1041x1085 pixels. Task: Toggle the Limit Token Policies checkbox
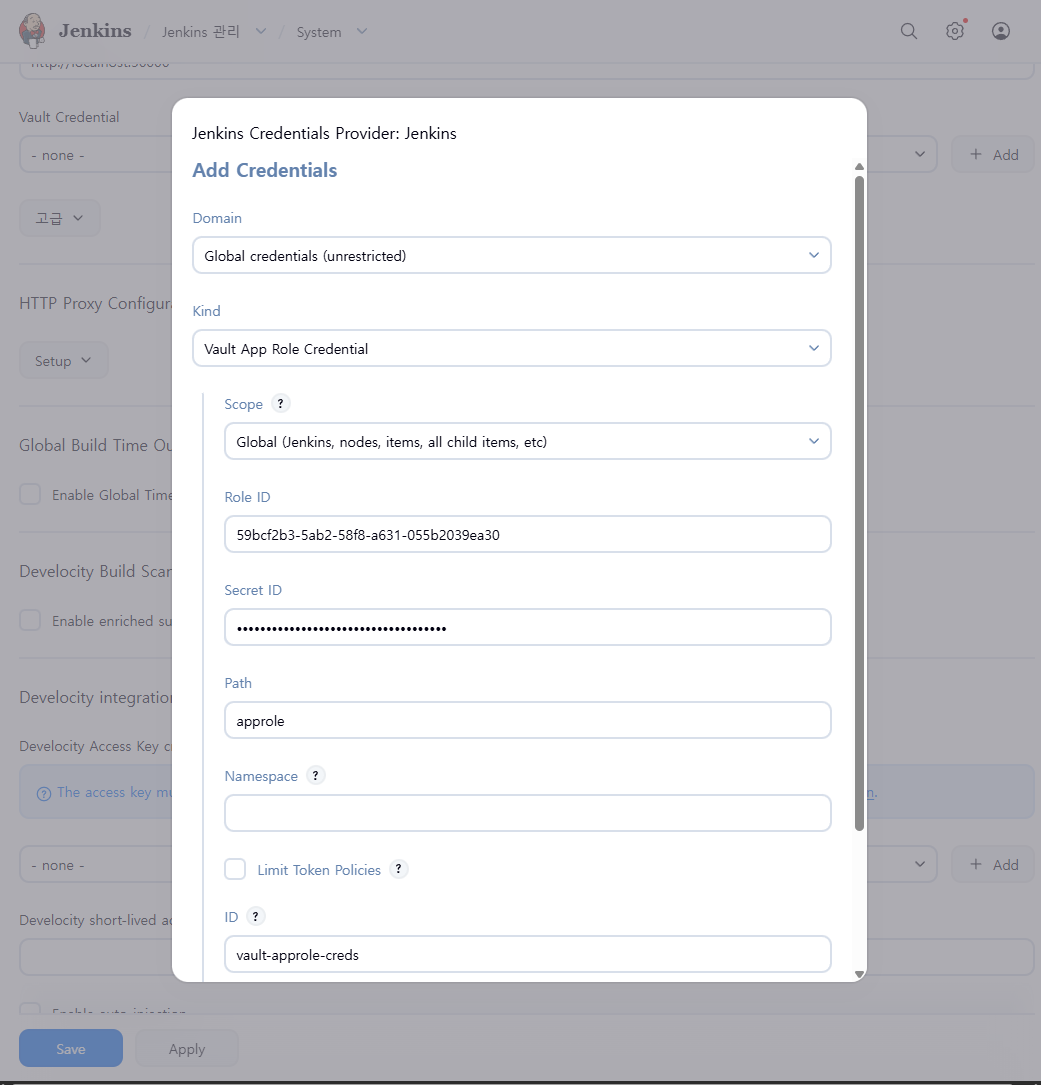(x=235, y=869)
